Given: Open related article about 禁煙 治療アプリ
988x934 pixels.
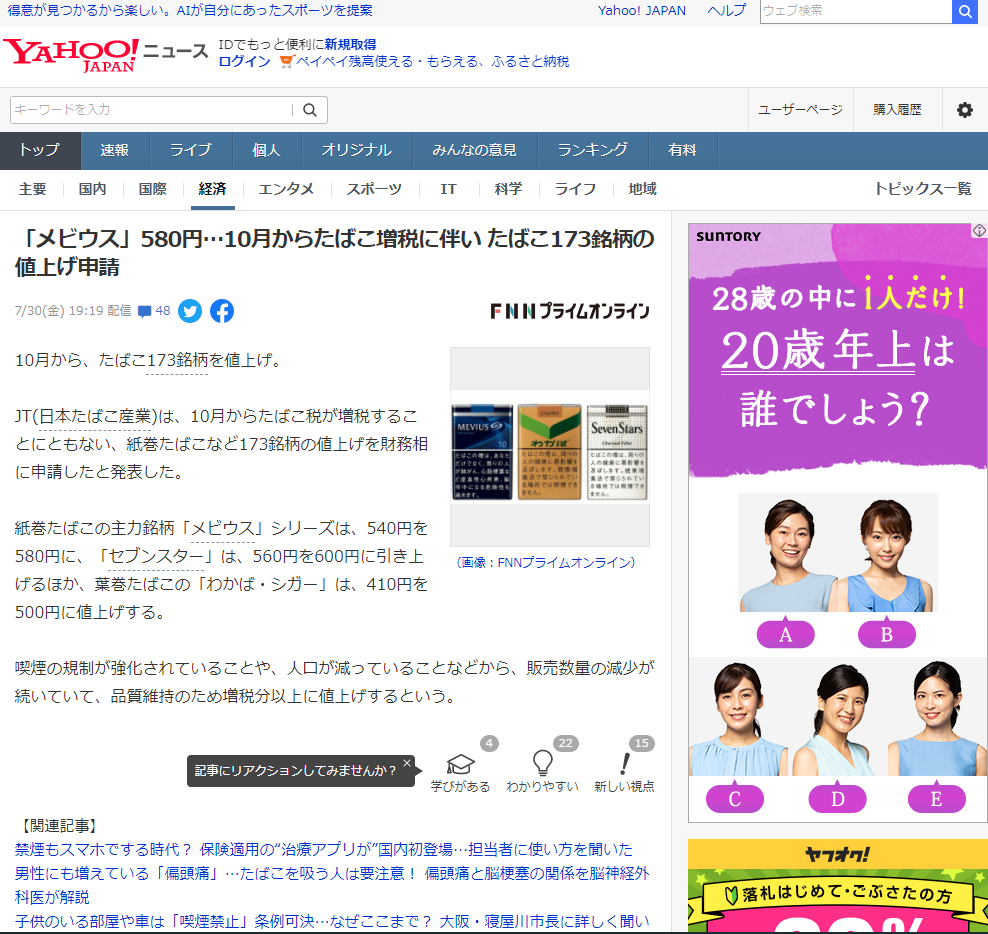Looking at the screenshot, I should [x=323, y=850].
